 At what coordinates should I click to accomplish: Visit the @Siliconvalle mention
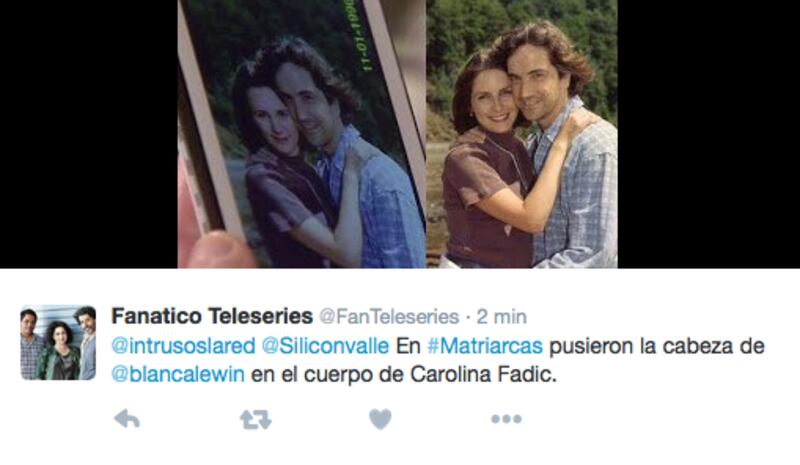click(325, 346)
